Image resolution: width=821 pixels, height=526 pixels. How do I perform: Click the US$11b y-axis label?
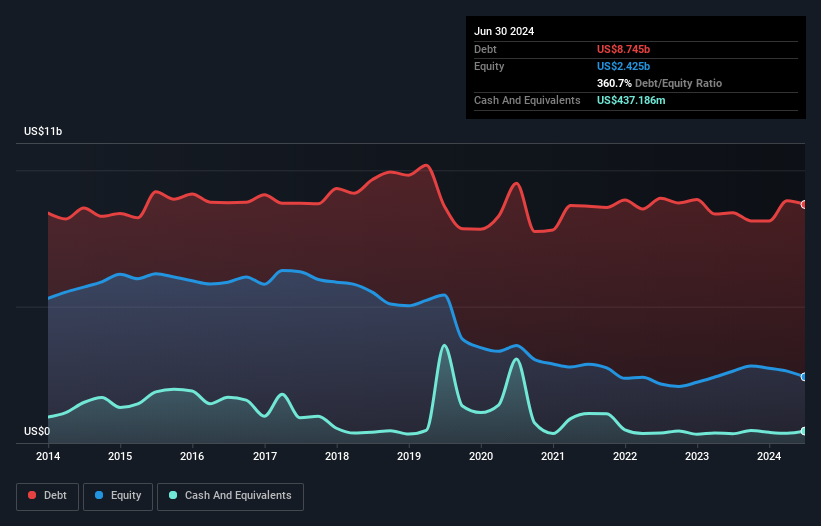[43, 131]
